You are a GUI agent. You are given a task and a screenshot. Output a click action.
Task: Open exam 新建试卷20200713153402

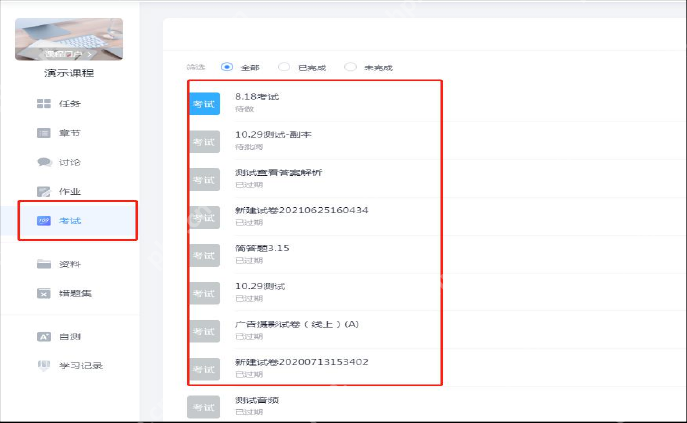click(x=301, y=362)
